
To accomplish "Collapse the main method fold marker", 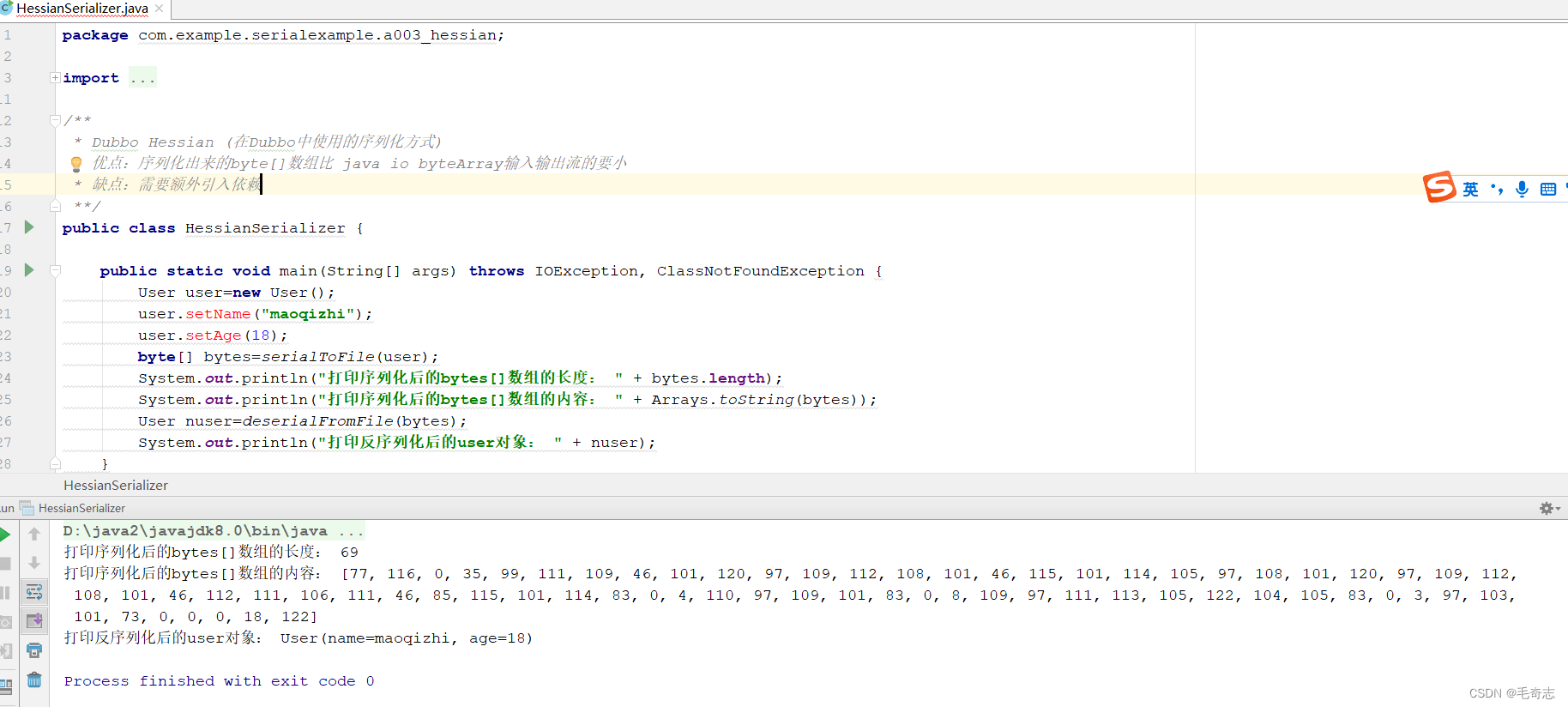I will [x=55, y=270].
